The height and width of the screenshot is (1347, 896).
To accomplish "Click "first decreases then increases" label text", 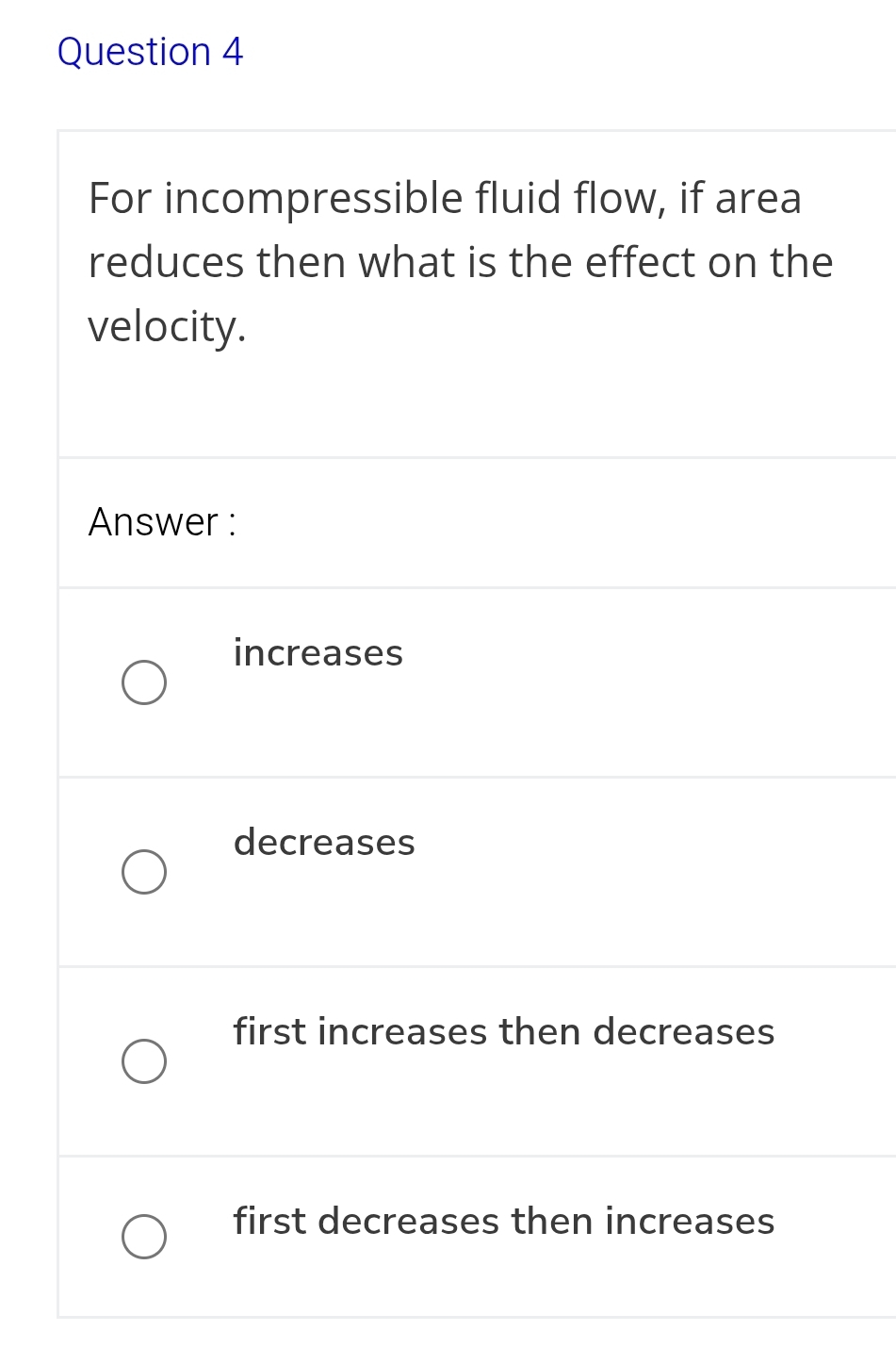I will pos(503,1222).
